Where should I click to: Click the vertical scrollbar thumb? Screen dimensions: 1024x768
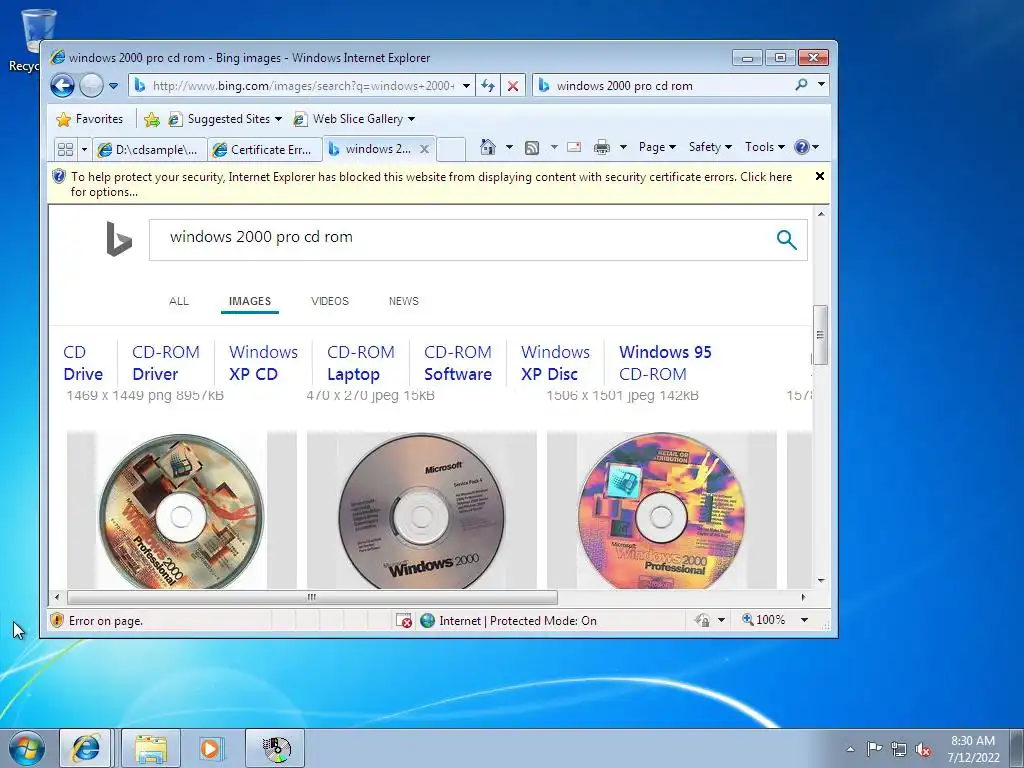tap(820, 335)
